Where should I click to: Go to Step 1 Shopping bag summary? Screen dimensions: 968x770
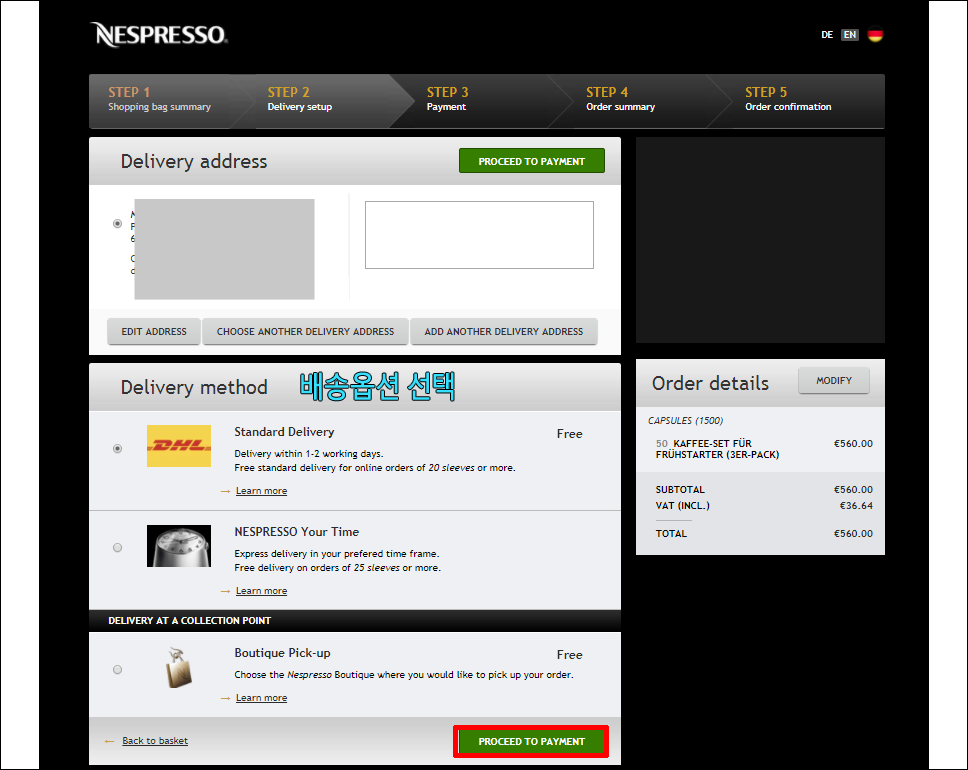(x=159, y=99)
